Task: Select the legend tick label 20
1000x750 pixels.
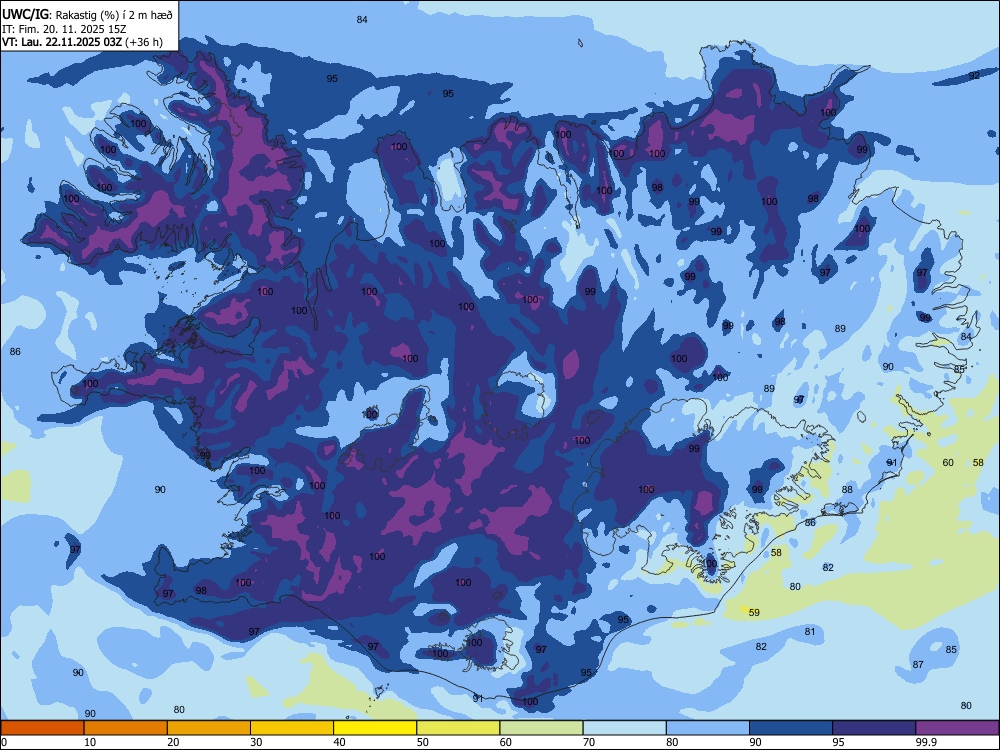Action: 173,742
